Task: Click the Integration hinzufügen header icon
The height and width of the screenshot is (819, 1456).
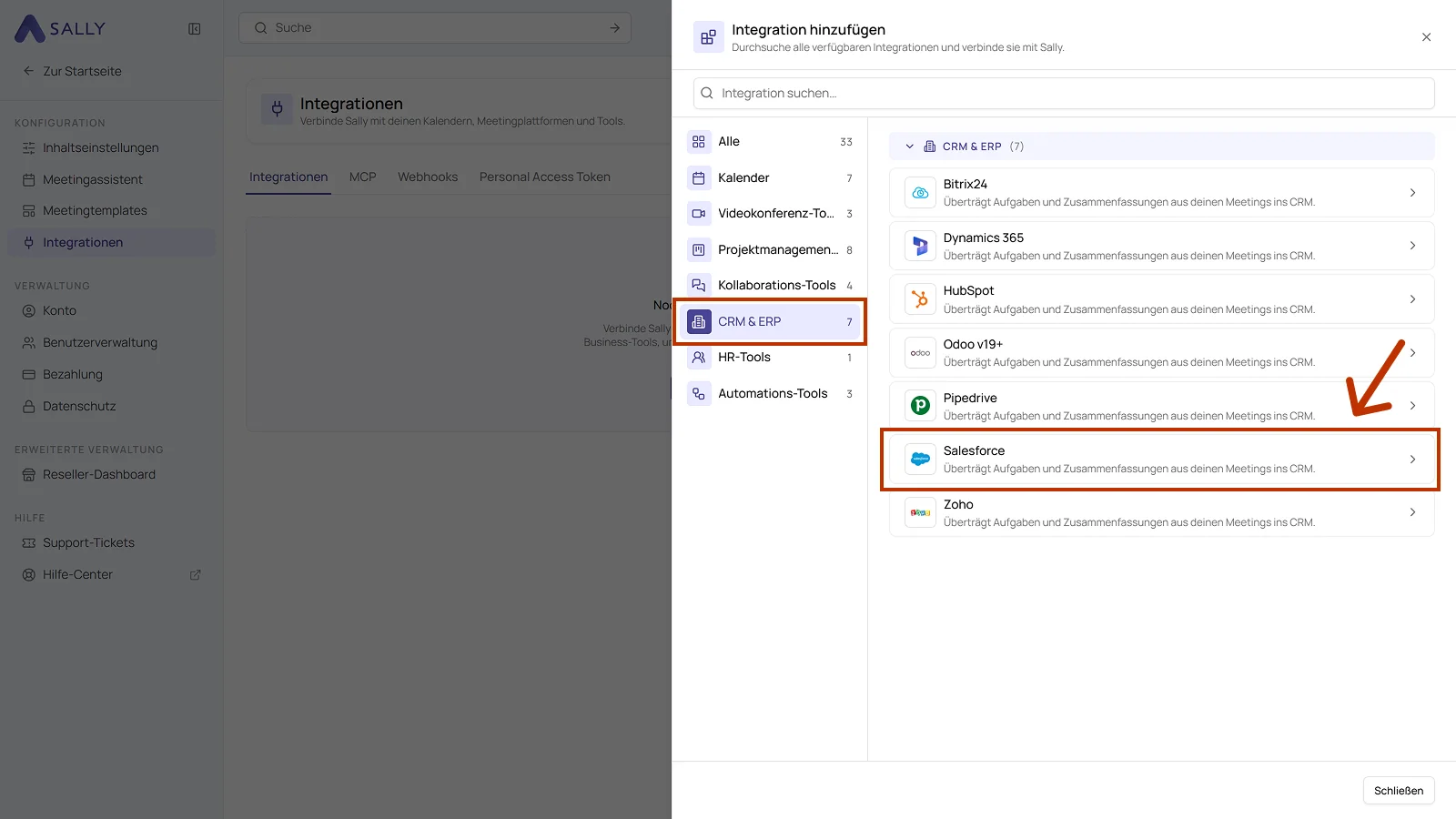Action: (709, 37)
